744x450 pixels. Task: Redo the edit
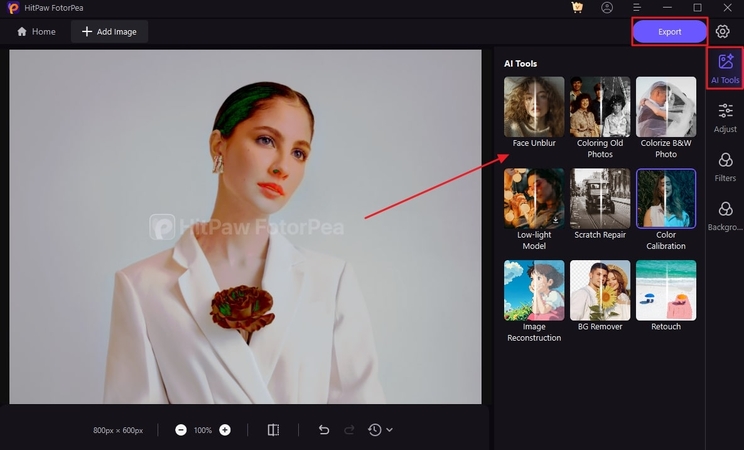[349, 430]
